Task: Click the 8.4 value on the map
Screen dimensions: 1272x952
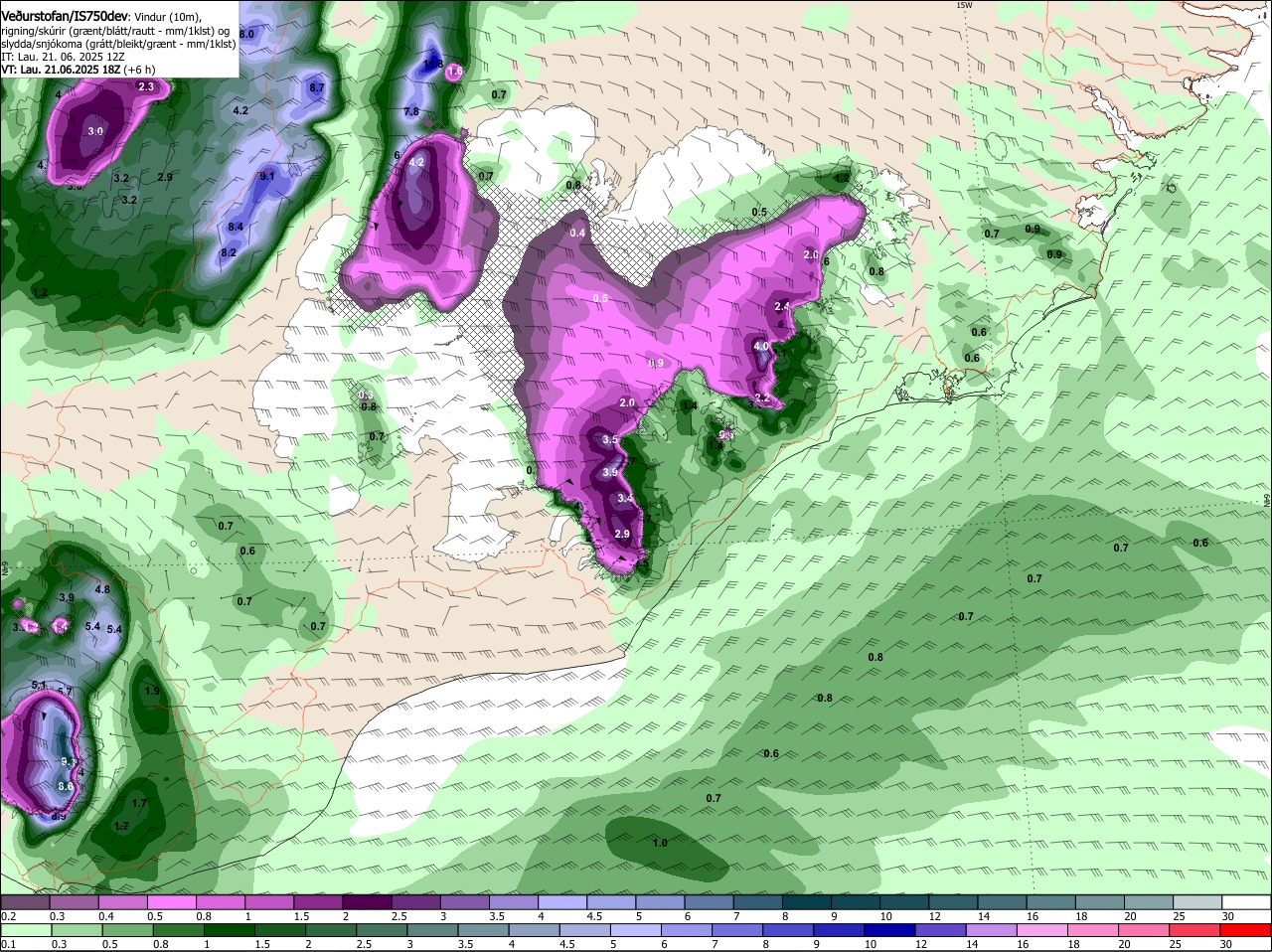Action: click(236, 228)
